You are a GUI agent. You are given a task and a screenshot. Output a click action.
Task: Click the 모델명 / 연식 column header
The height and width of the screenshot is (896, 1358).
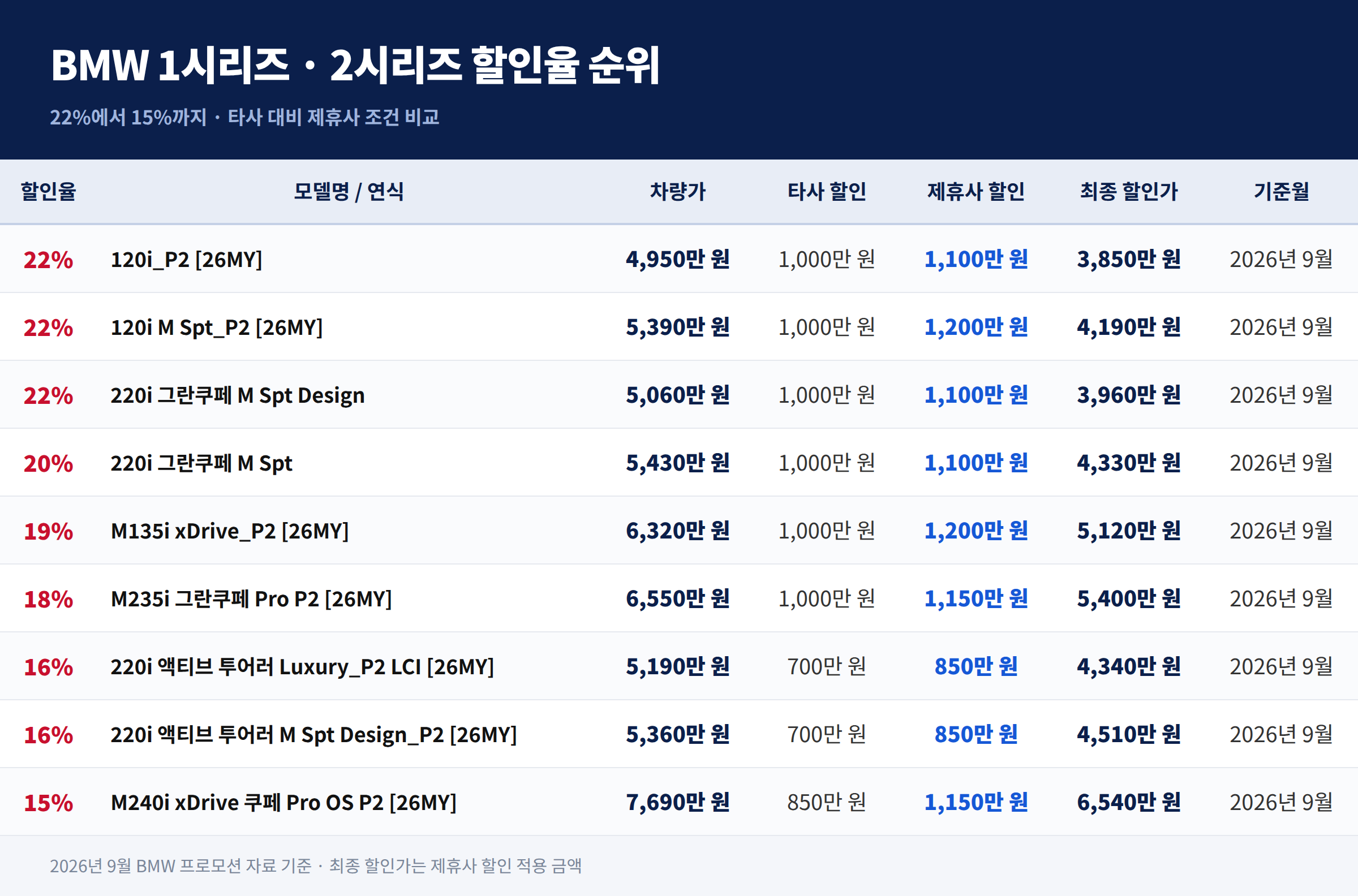[349, 191]
